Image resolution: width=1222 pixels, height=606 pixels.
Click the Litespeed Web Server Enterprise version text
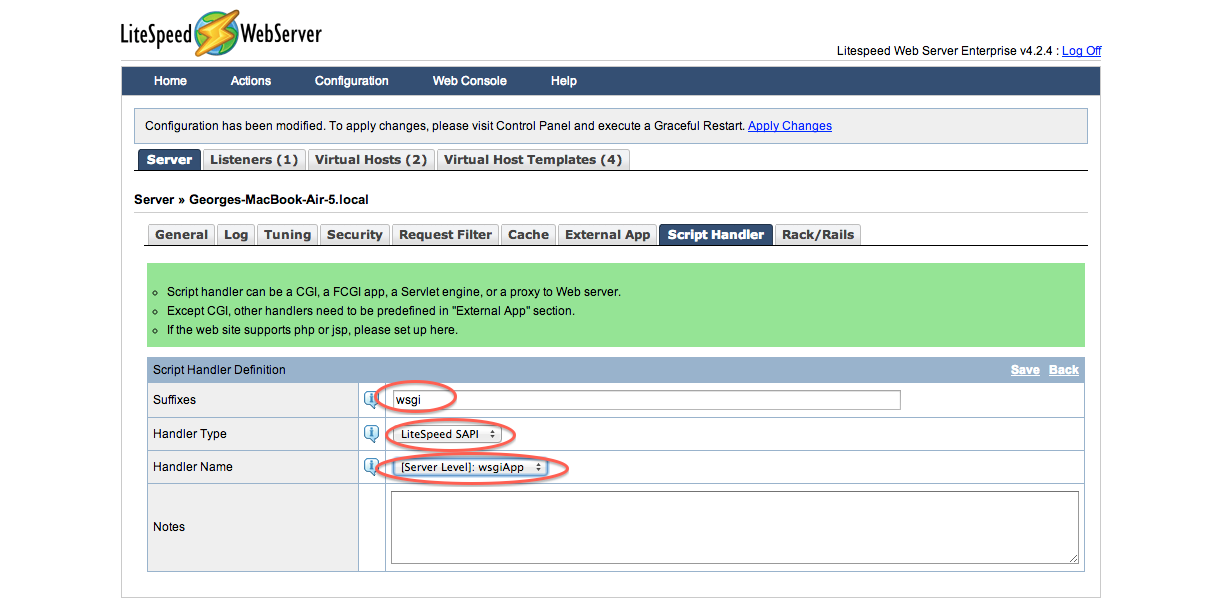click(x=945, y=51)
